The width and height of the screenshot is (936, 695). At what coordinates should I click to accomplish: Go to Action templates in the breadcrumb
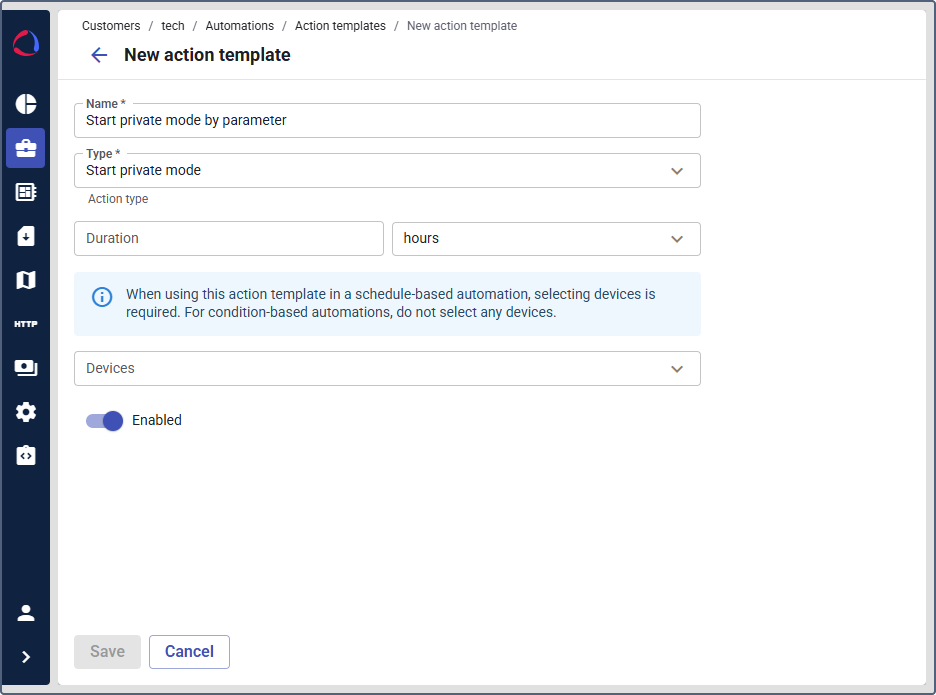tap(340, 25)
